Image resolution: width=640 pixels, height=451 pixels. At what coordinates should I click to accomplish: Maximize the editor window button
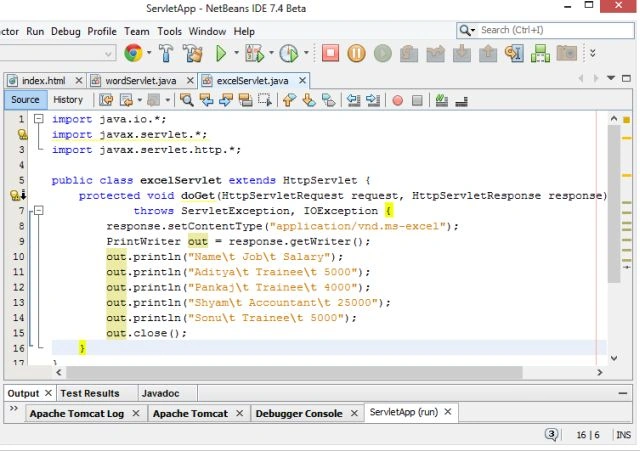[x=626, y=78]
